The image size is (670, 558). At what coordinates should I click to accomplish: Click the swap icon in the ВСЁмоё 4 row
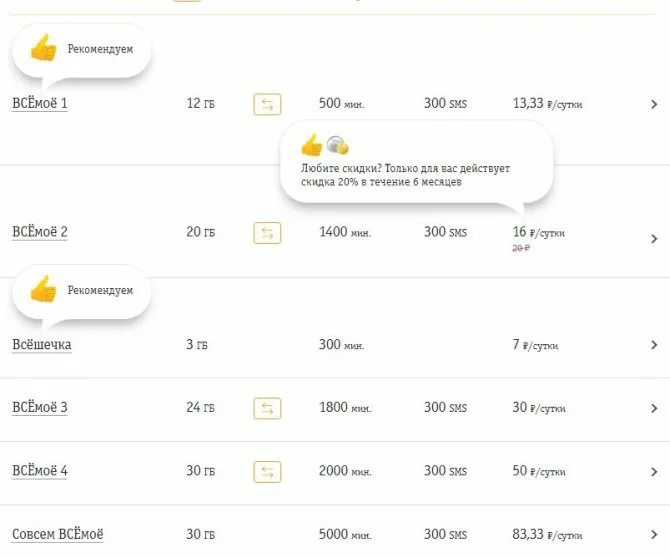[267, 471]
